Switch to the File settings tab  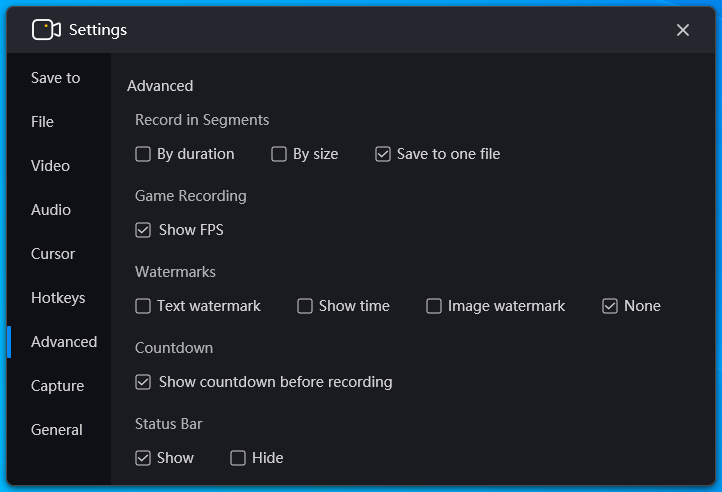tap(43, 122)
